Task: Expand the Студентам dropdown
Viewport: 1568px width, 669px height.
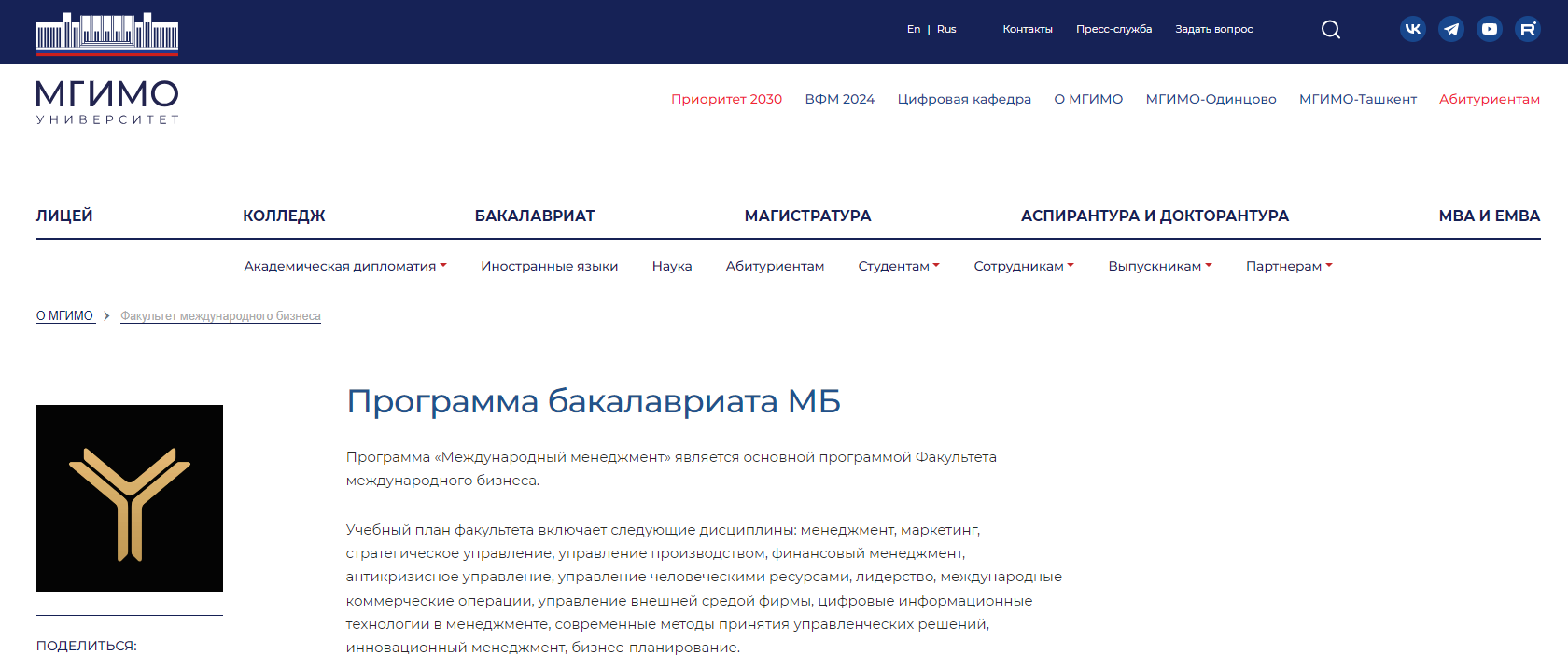Action: click(899, 266)
